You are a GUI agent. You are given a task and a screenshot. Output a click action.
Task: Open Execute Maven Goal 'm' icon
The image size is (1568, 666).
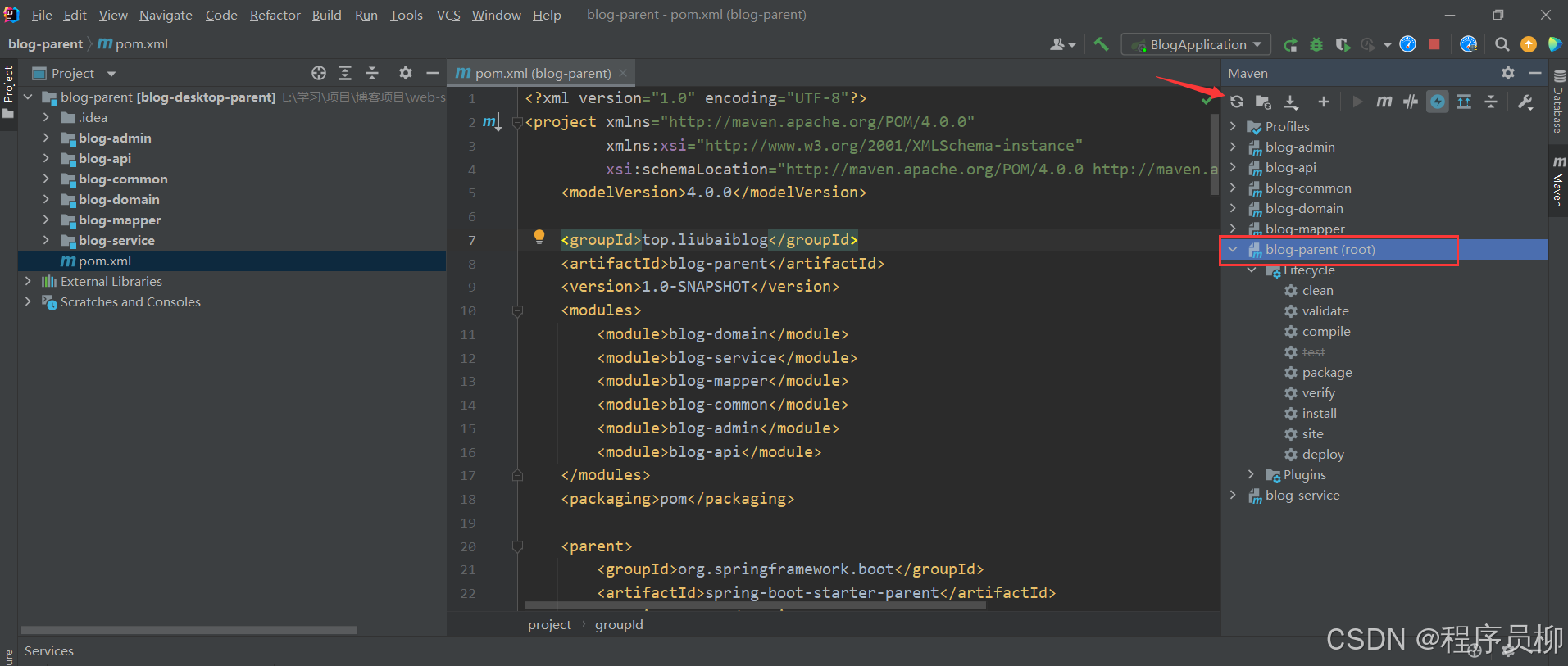pos(1384,102)
